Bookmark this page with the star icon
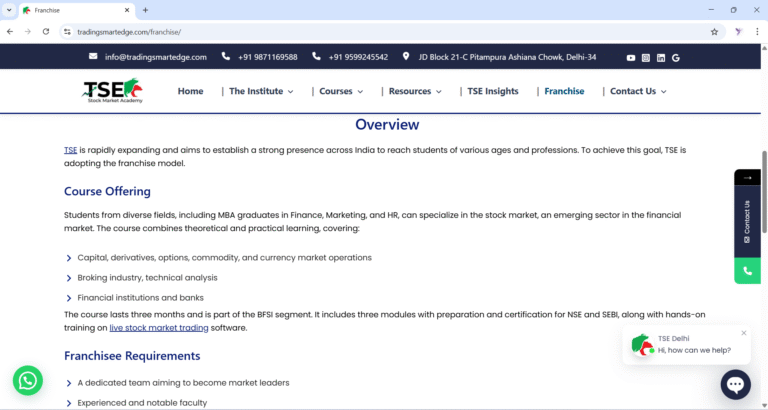Image resolution: width=768 pixels, height=410 pixels. pyautogui.click(x=714, y=31)
